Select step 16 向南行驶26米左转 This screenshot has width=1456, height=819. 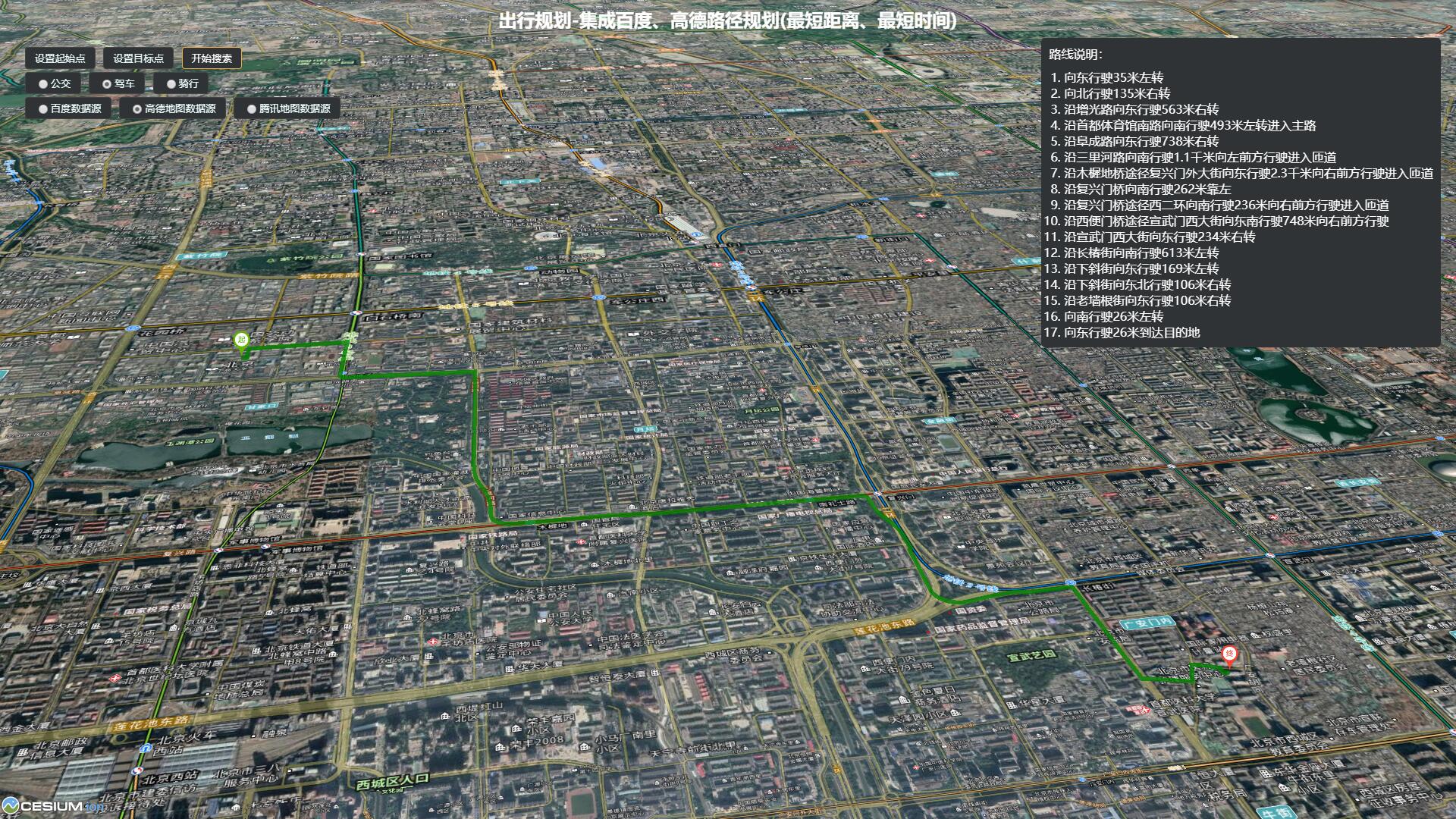[x=1113, y=316]
